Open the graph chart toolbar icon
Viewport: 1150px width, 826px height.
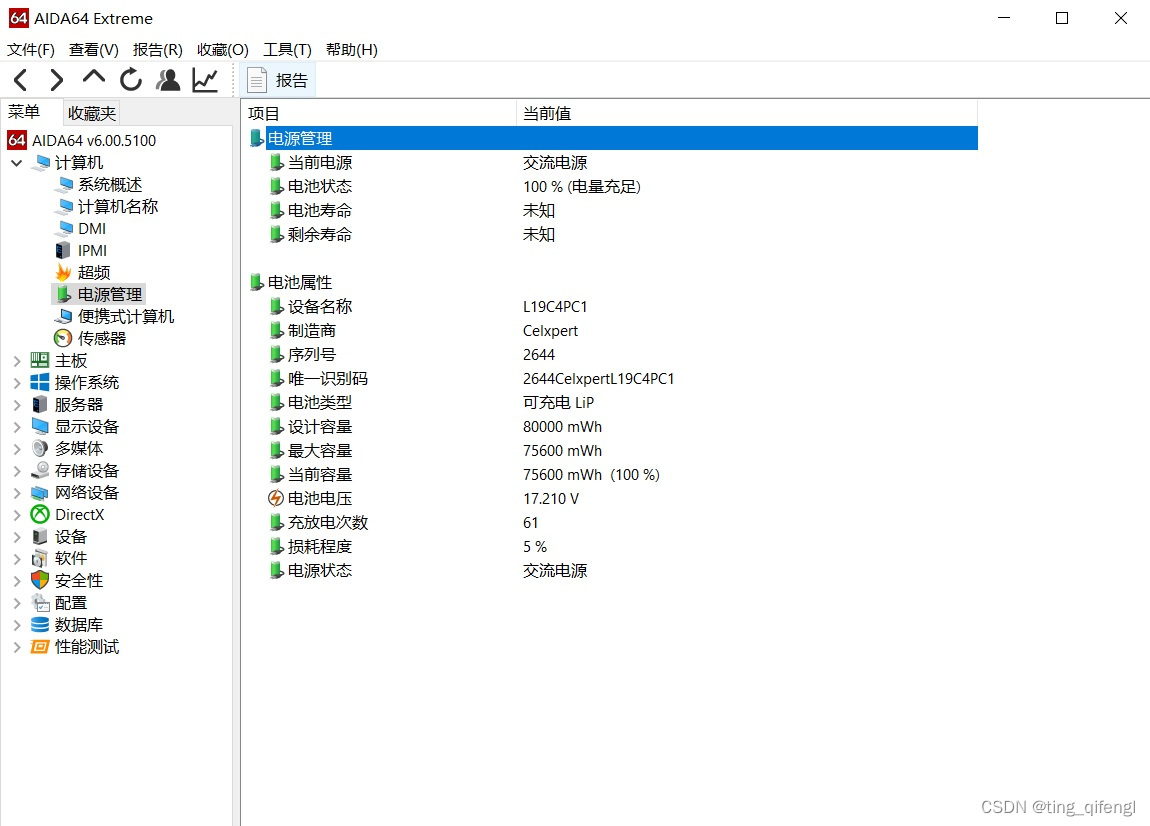(205, 79)
